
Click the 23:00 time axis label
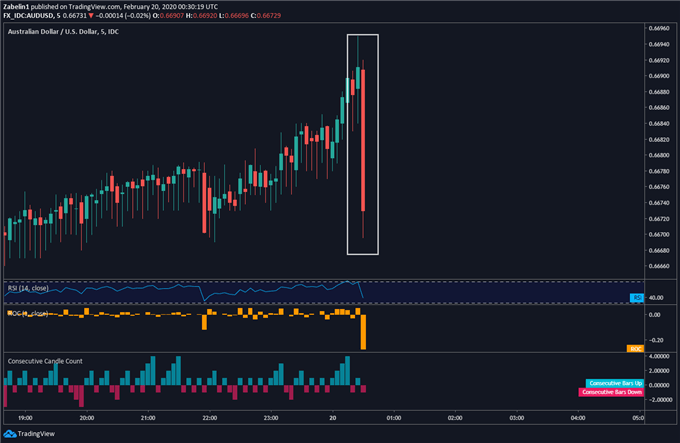(x=271, y=418)
